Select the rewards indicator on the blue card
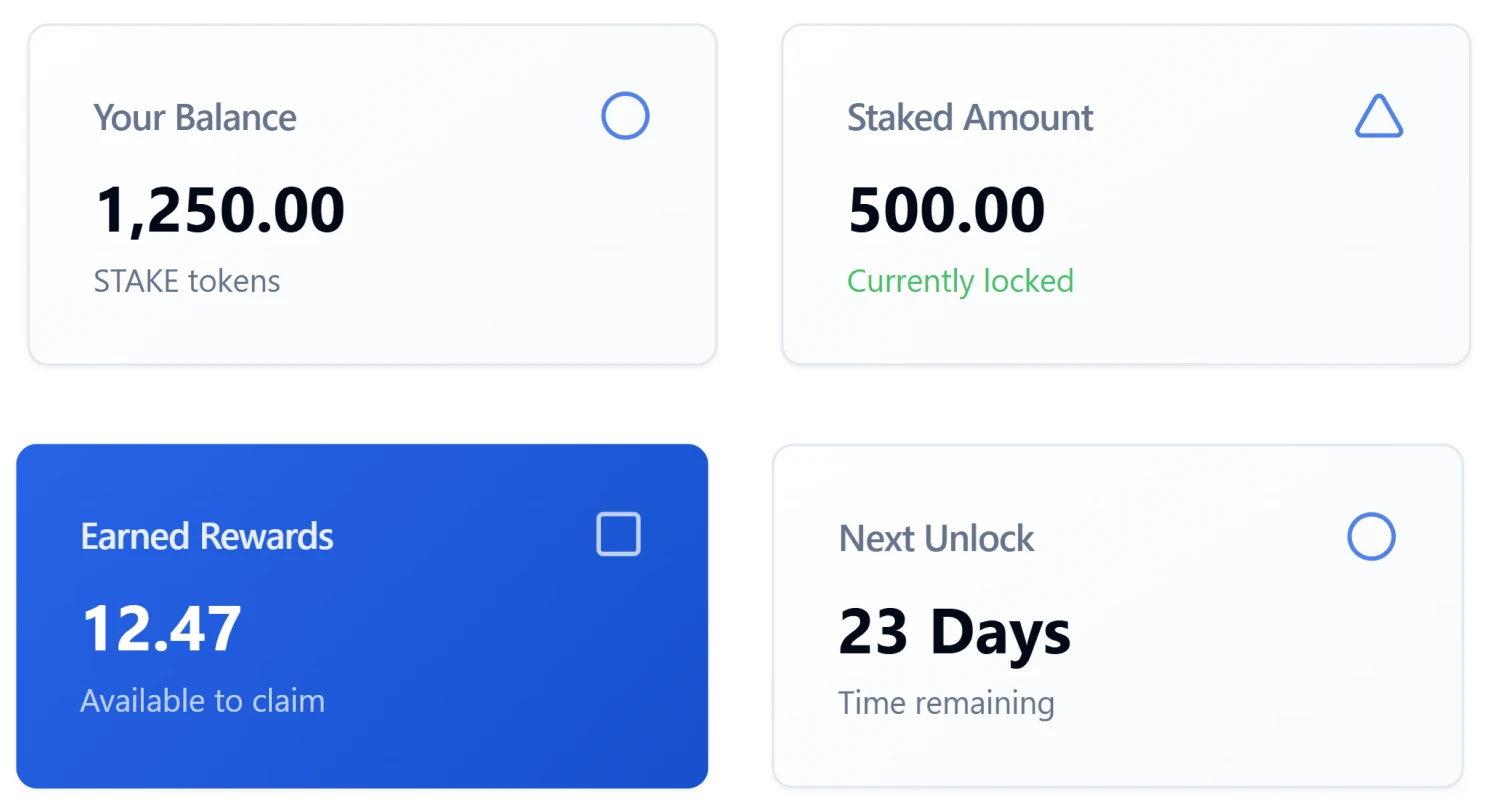The height and width of the screenshot is (807, 1494). (617, 535)
